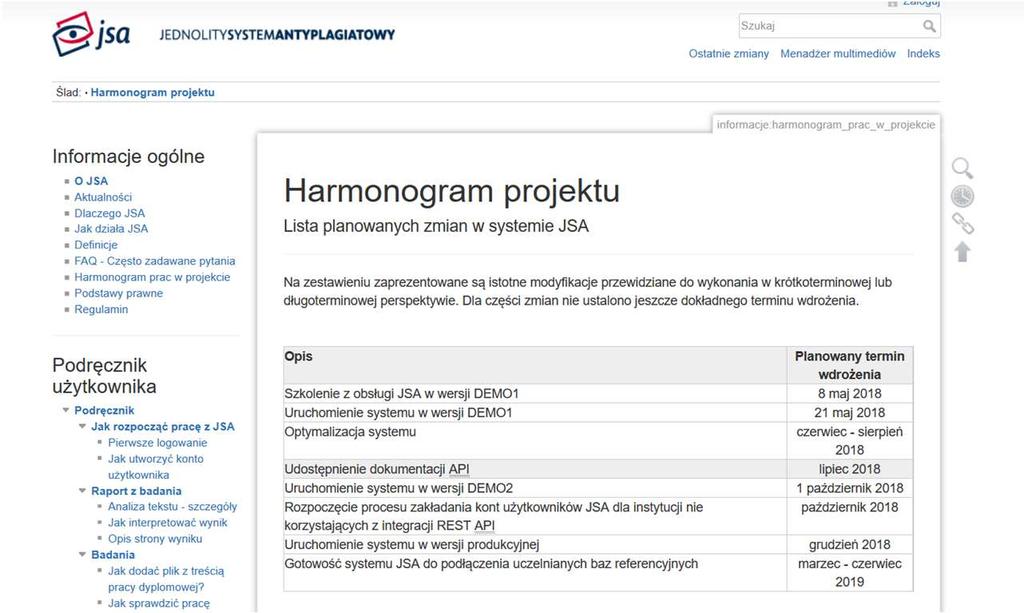This screenshot has height=613, width=1024.
Task: Open Dlaczego JSA link
Action: point(109,213)
